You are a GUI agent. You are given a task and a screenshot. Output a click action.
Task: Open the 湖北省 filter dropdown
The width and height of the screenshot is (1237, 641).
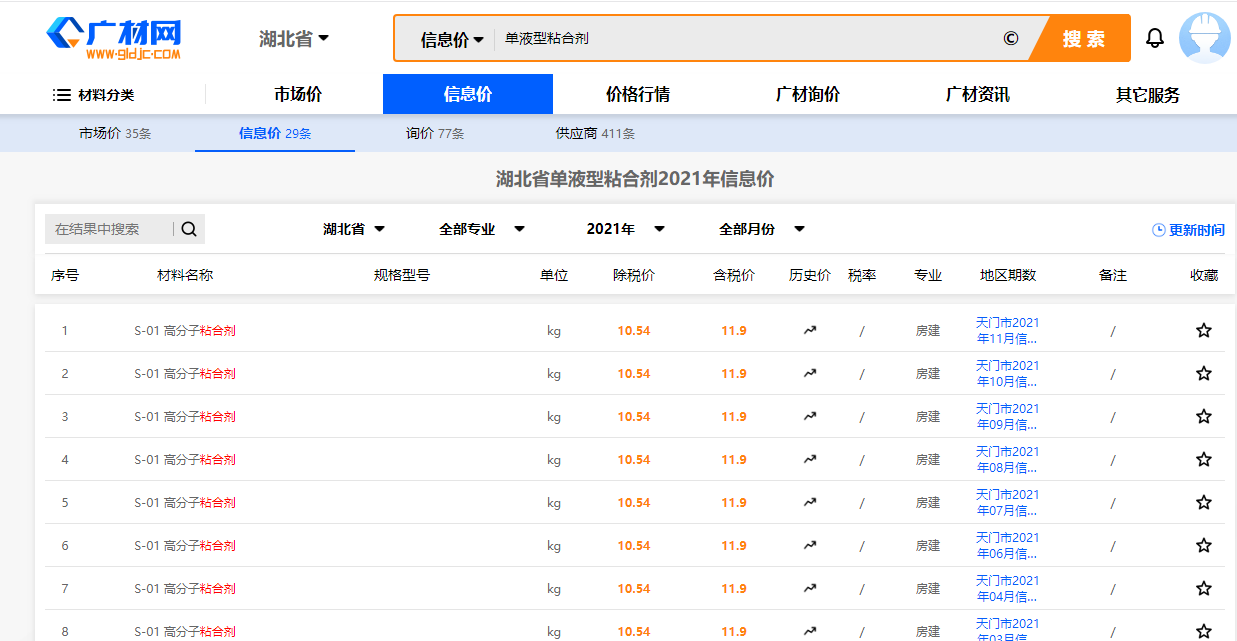pyautogui.click(x=354, y=229)
